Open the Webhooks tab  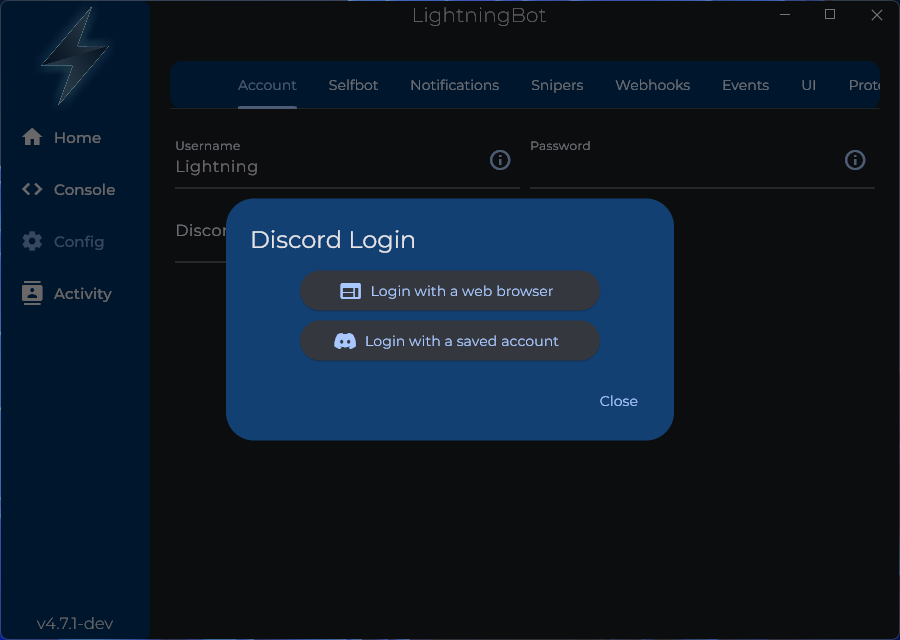pyautogui.click(x=652, y=85)
